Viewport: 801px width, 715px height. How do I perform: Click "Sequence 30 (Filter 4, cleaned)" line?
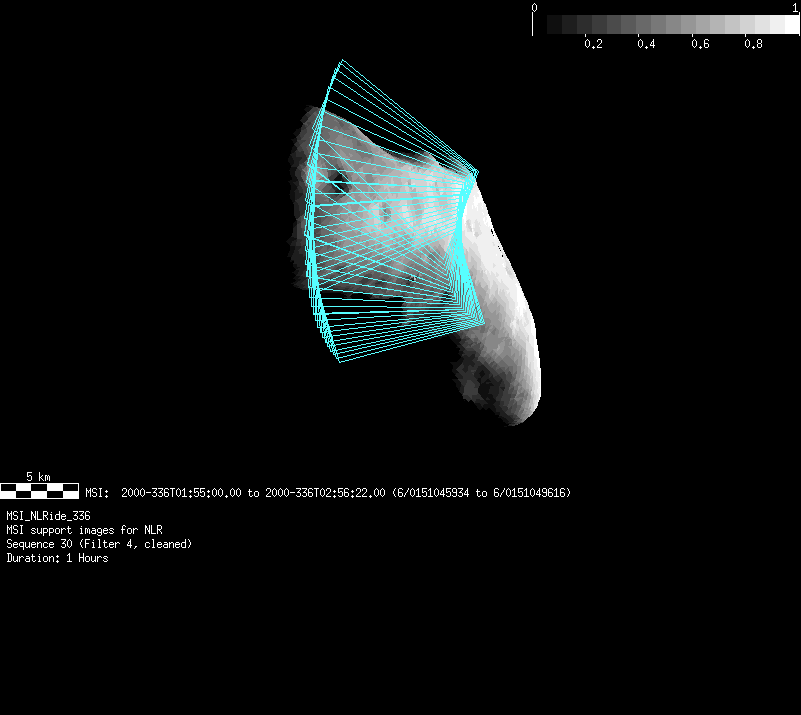coord(99,544)
